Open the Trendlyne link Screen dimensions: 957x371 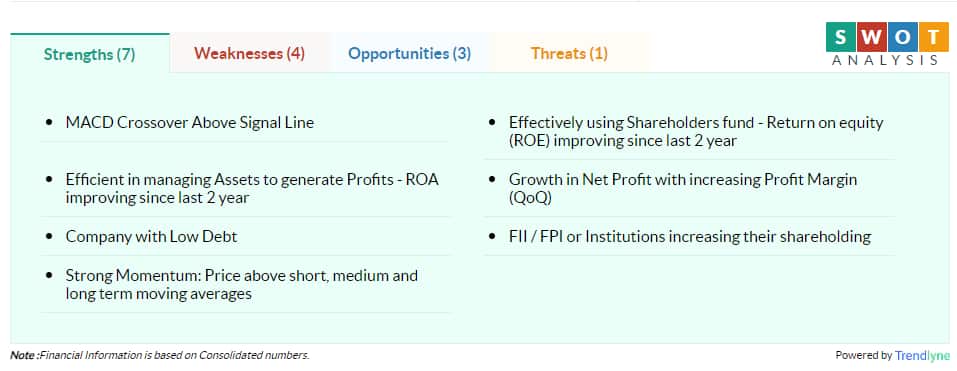922,355
